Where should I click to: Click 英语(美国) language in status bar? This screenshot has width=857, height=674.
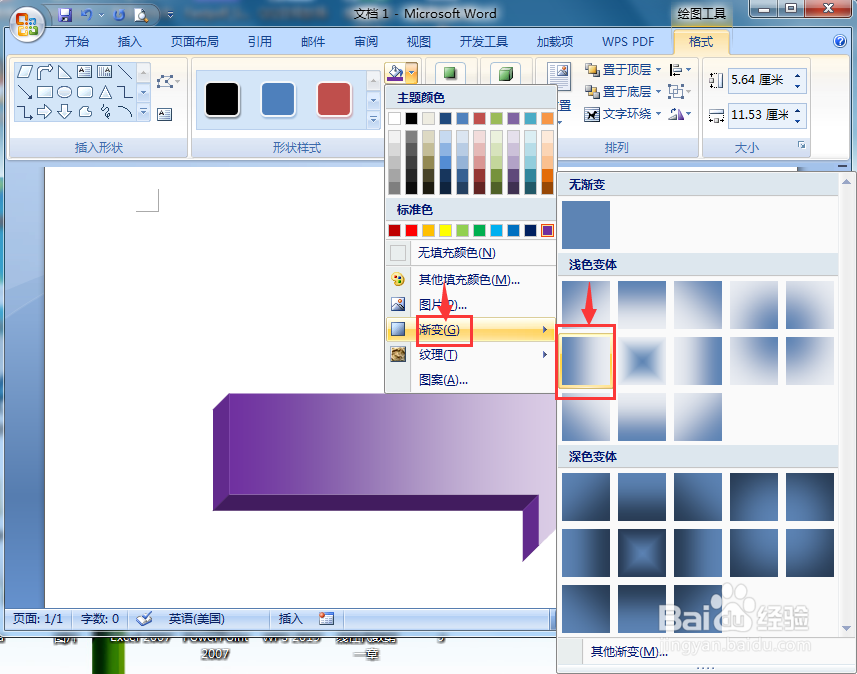[x=196, y=619]
